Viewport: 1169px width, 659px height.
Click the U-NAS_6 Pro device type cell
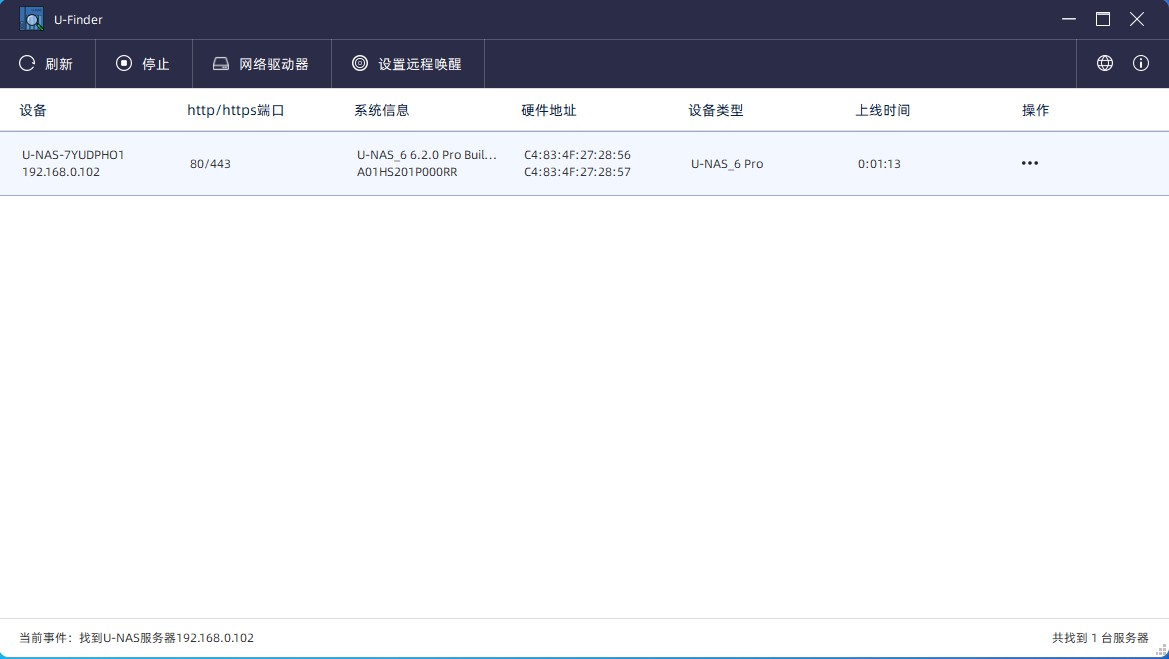tap(727, 163)
